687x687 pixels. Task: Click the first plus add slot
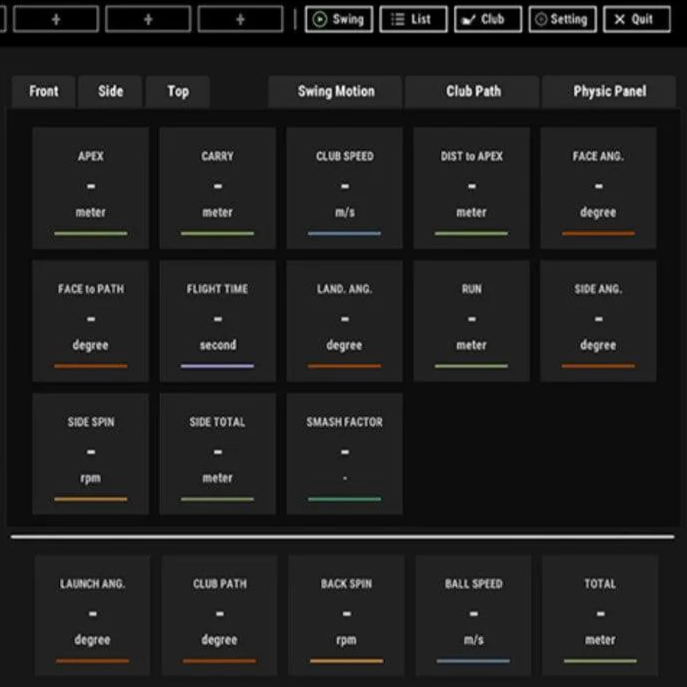tap(56, 19)
